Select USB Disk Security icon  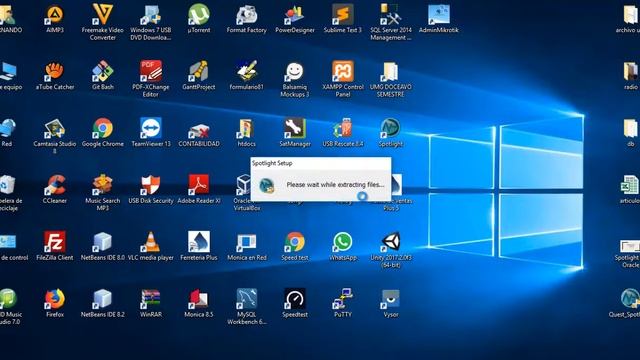click(151, 185)
